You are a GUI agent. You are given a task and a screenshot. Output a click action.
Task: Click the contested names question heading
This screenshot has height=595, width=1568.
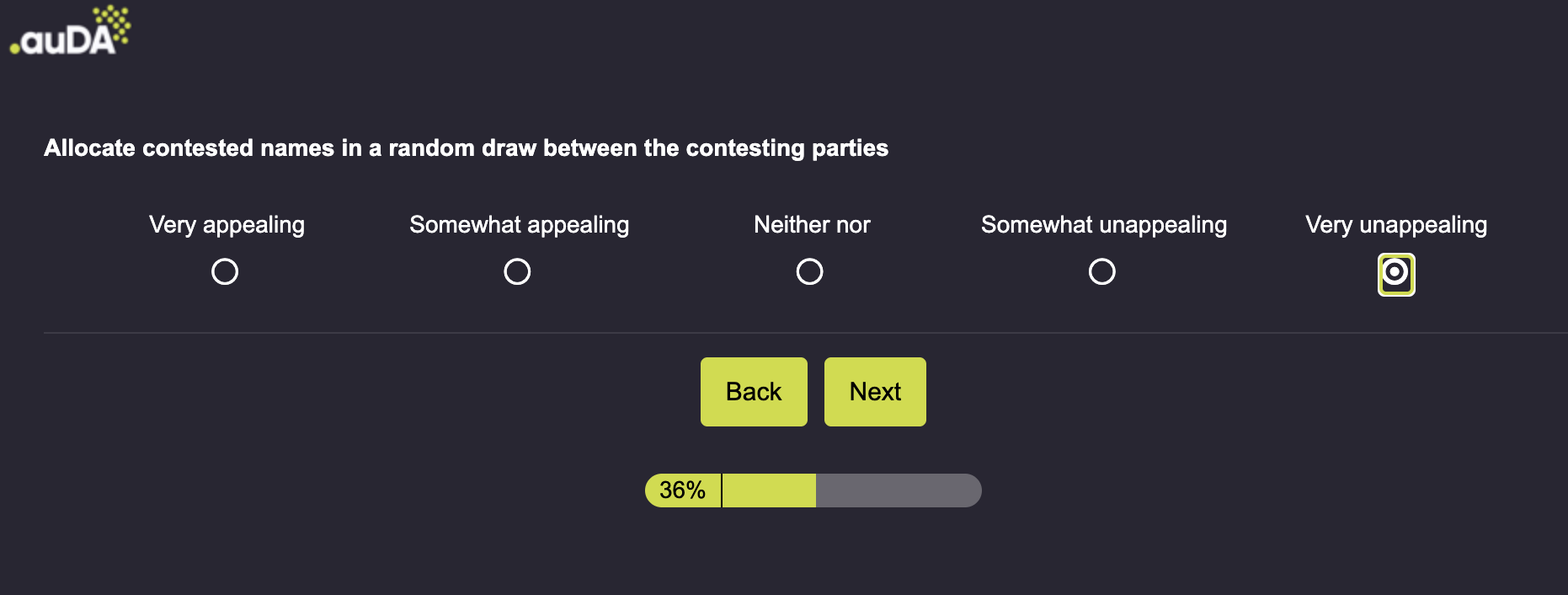click(x=466, y=148)
